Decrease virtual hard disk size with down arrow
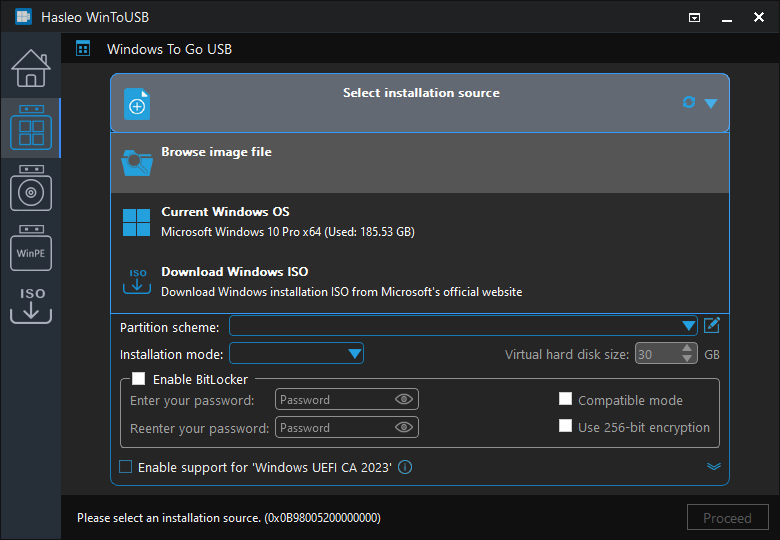This screenshot has height=540, width=780. [x=687, y=359]
